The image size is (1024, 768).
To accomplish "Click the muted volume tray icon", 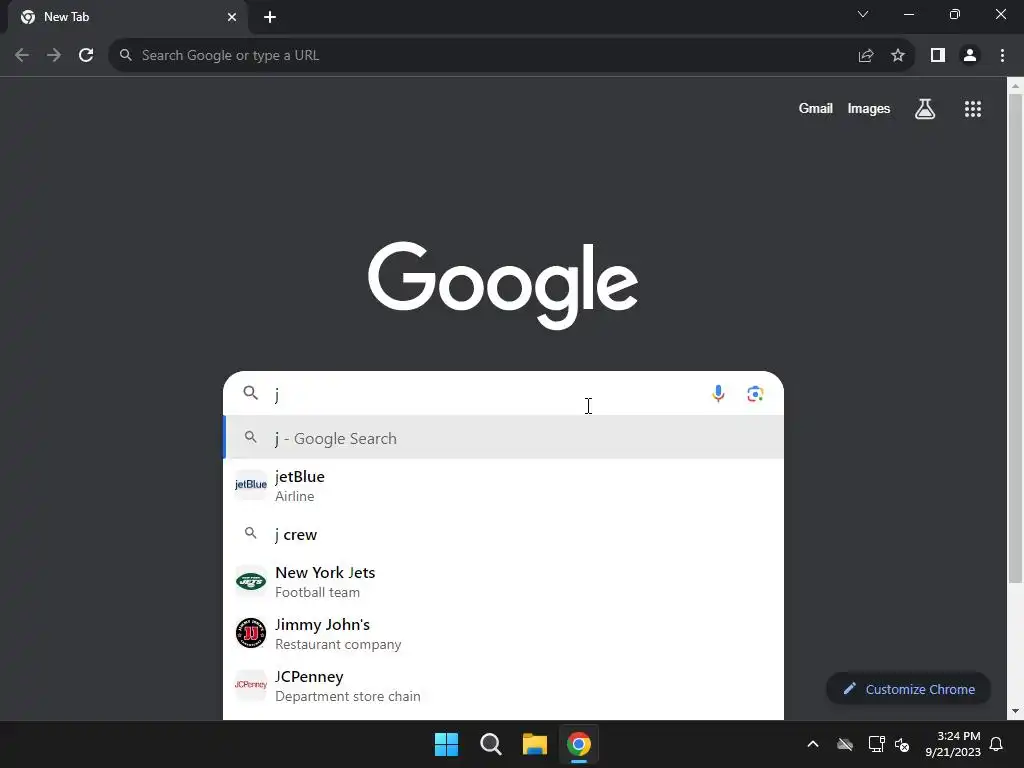I will point(902,744).
